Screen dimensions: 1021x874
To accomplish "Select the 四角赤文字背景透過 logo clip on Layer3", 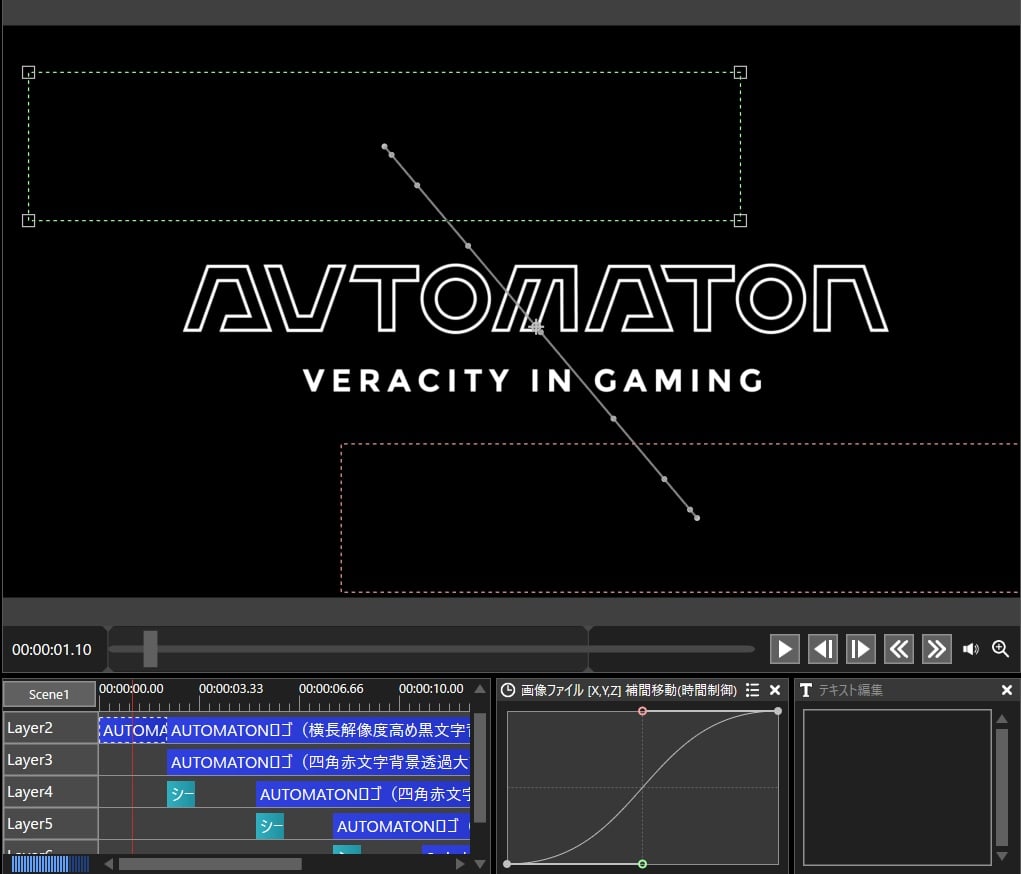I will coord(319,762).
